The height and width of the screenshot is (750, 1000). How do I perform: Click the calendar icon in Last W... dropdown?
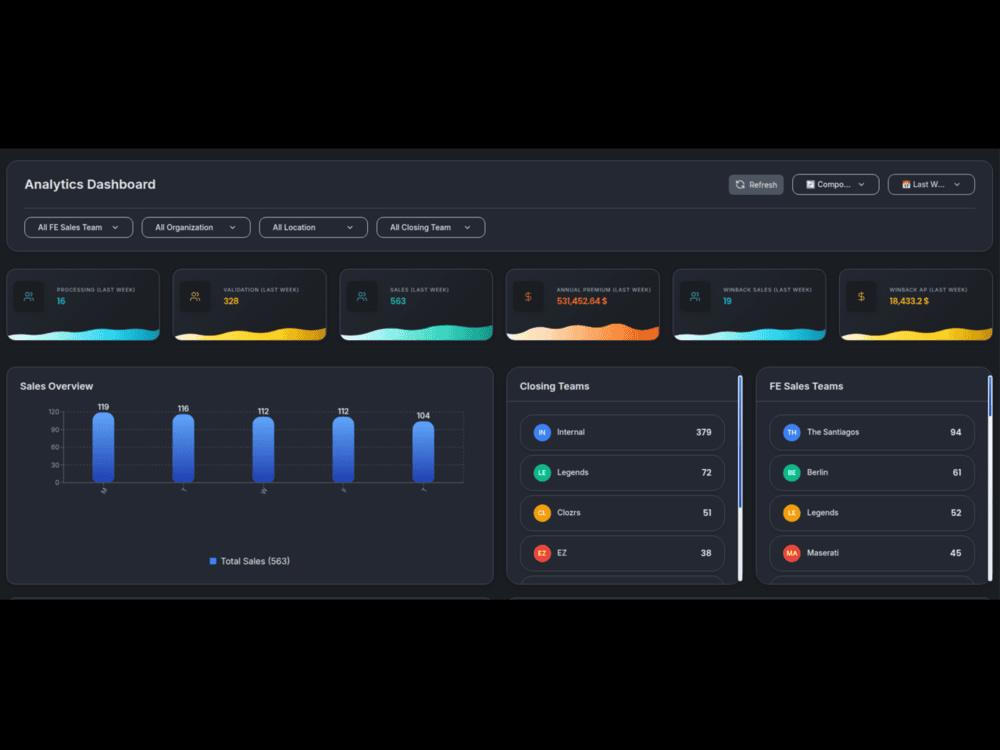pos(906,184)
